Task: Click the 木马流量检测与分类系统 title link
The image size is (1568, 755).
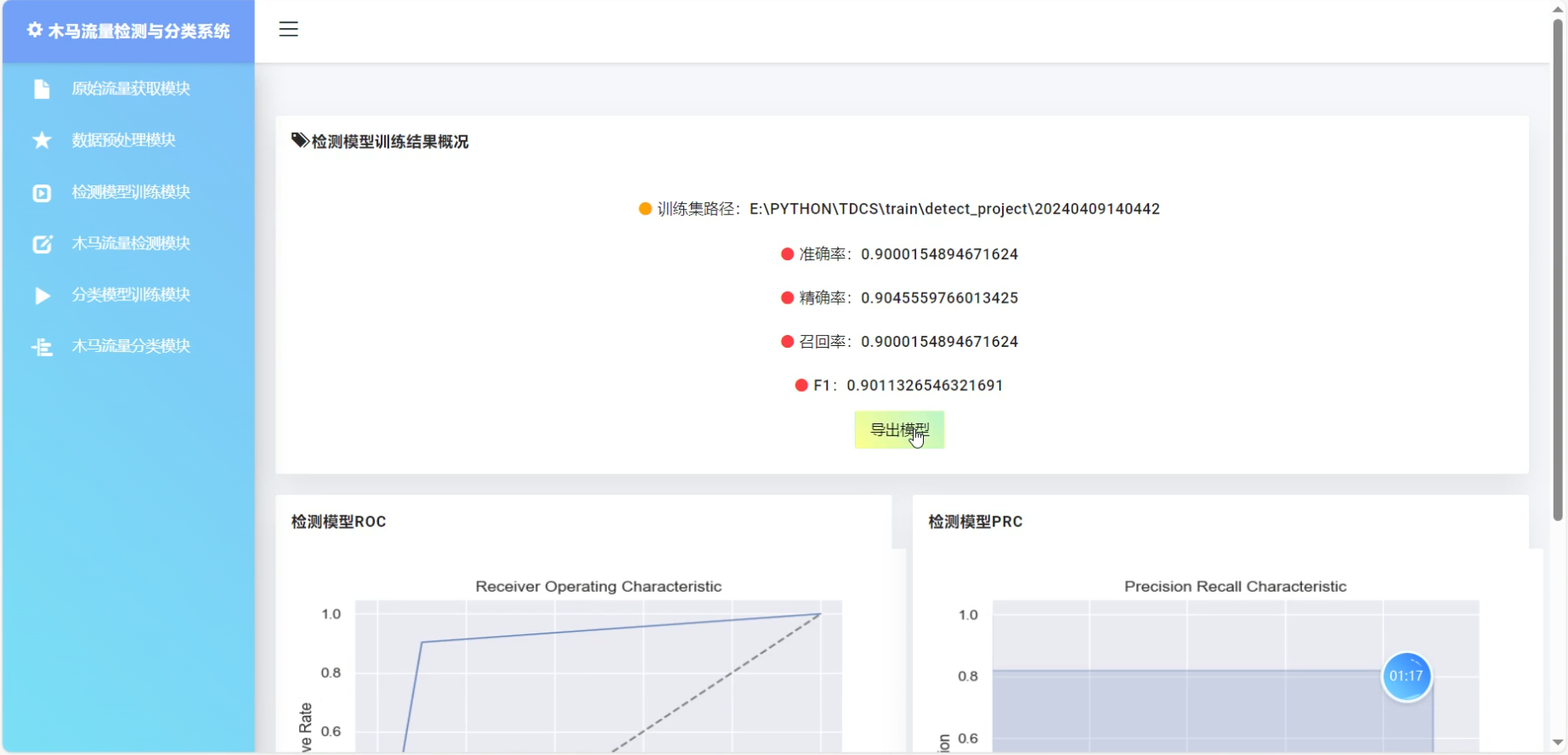Action: [139, 31]
